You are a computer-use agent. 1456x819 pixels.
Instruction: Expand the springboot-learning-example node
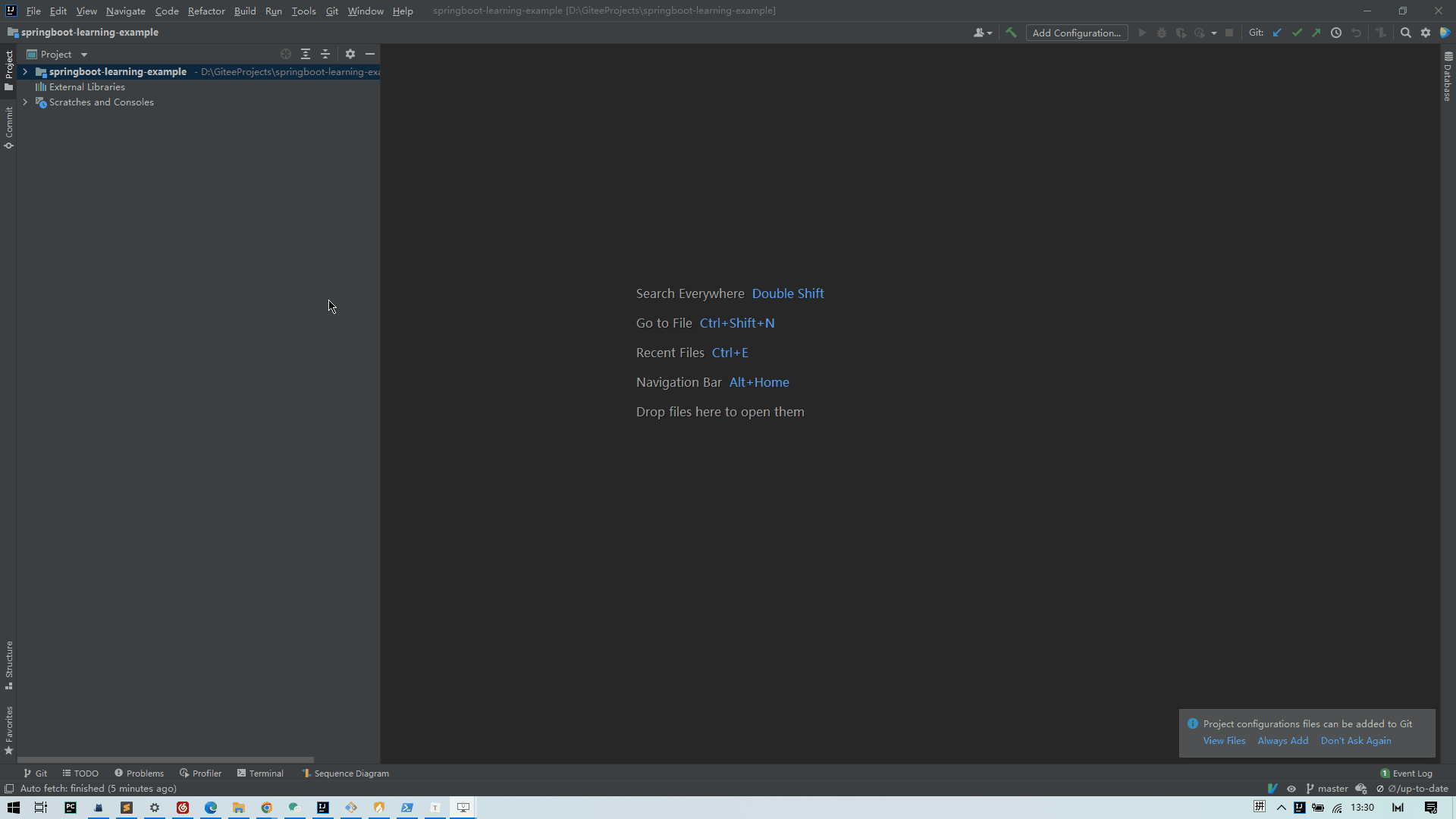coord(25,71)
